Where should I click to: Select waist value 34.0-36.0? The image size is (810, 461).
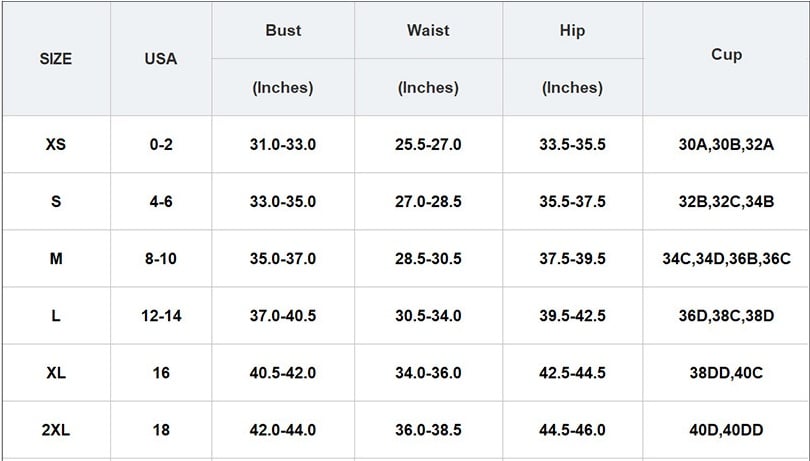coord(428,373)
